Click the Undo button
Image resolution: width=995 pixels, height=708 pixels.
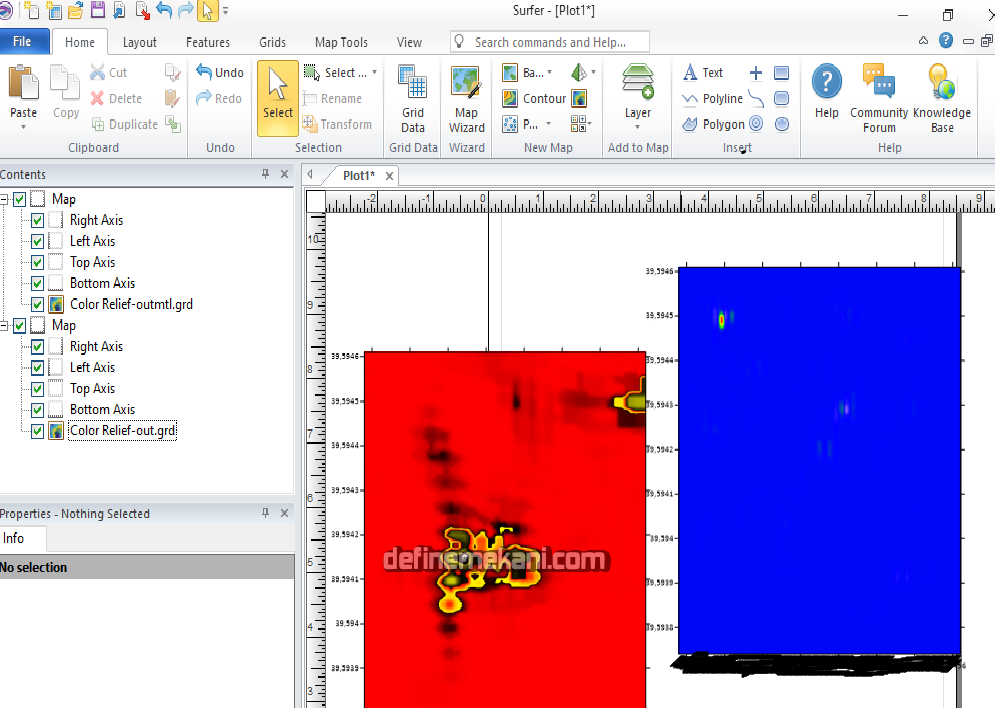coord(219,73)
